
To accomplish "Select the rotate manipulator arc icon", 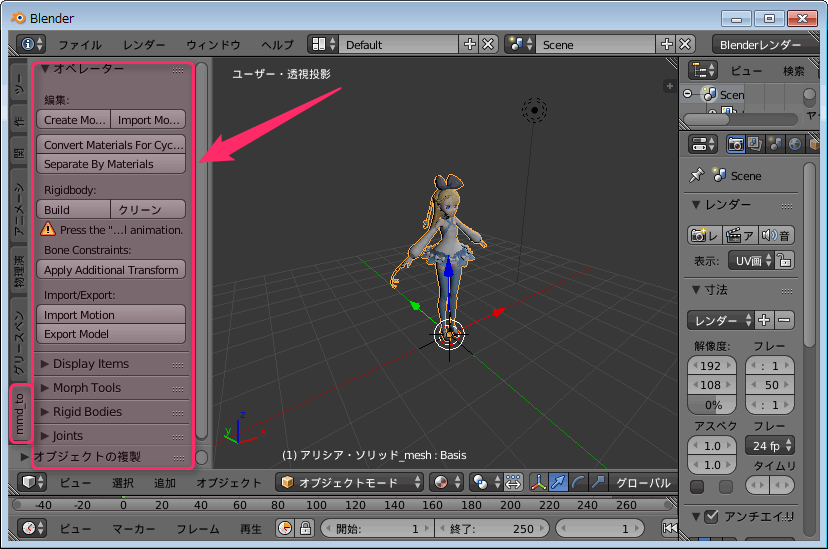I will pos(578,482).
